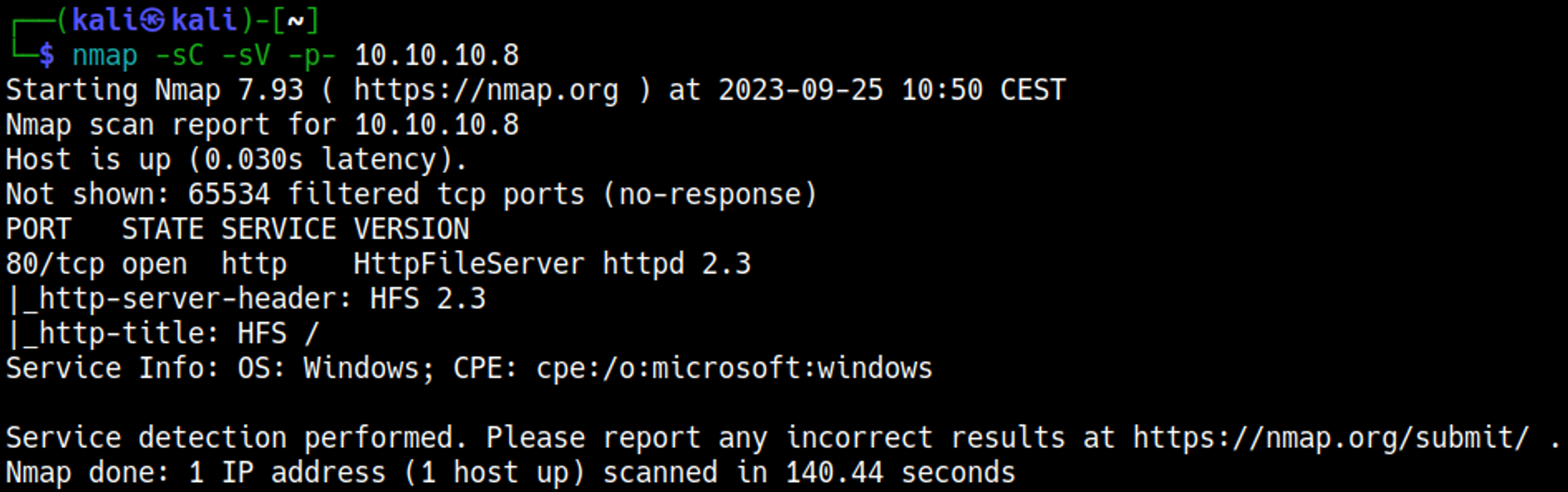Click the -p- flag in the command
The width and height of the screenshot is (1568, 492).
click(x=312, y=55)
